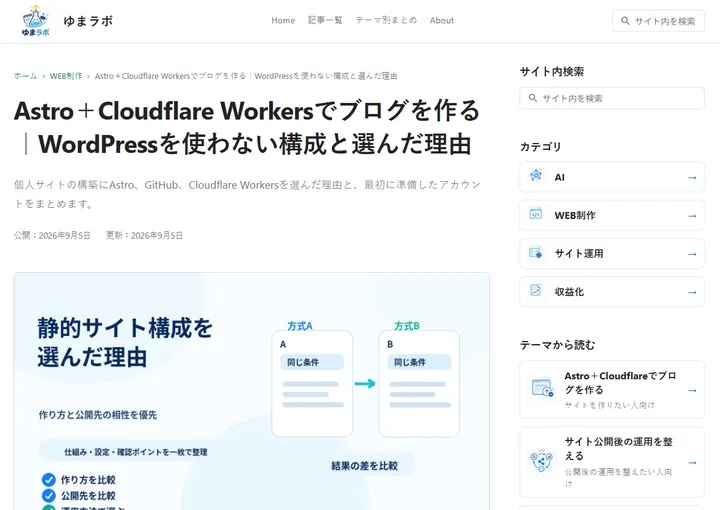Click the magnifier icon in sidebar search
This screenshot has width=720, height=510.
pyautogui.click(x=533, y=98)
